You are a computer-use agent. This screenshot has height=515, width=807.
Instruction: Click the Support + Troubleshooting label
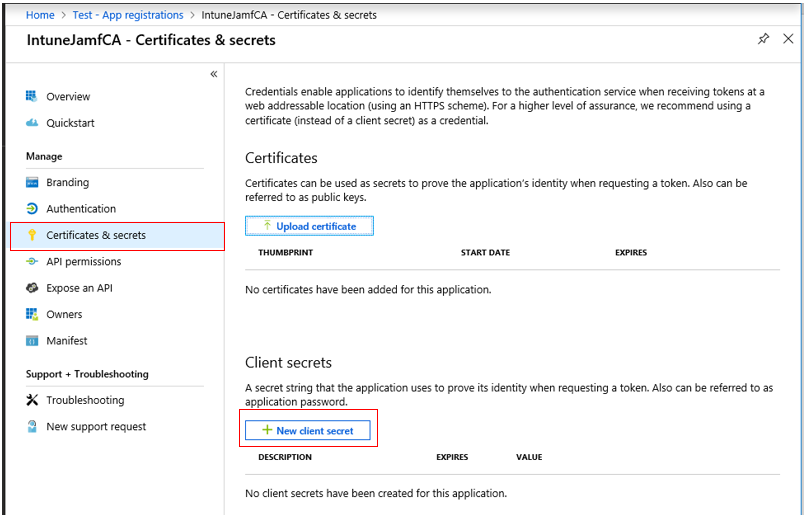click(87, 374)
